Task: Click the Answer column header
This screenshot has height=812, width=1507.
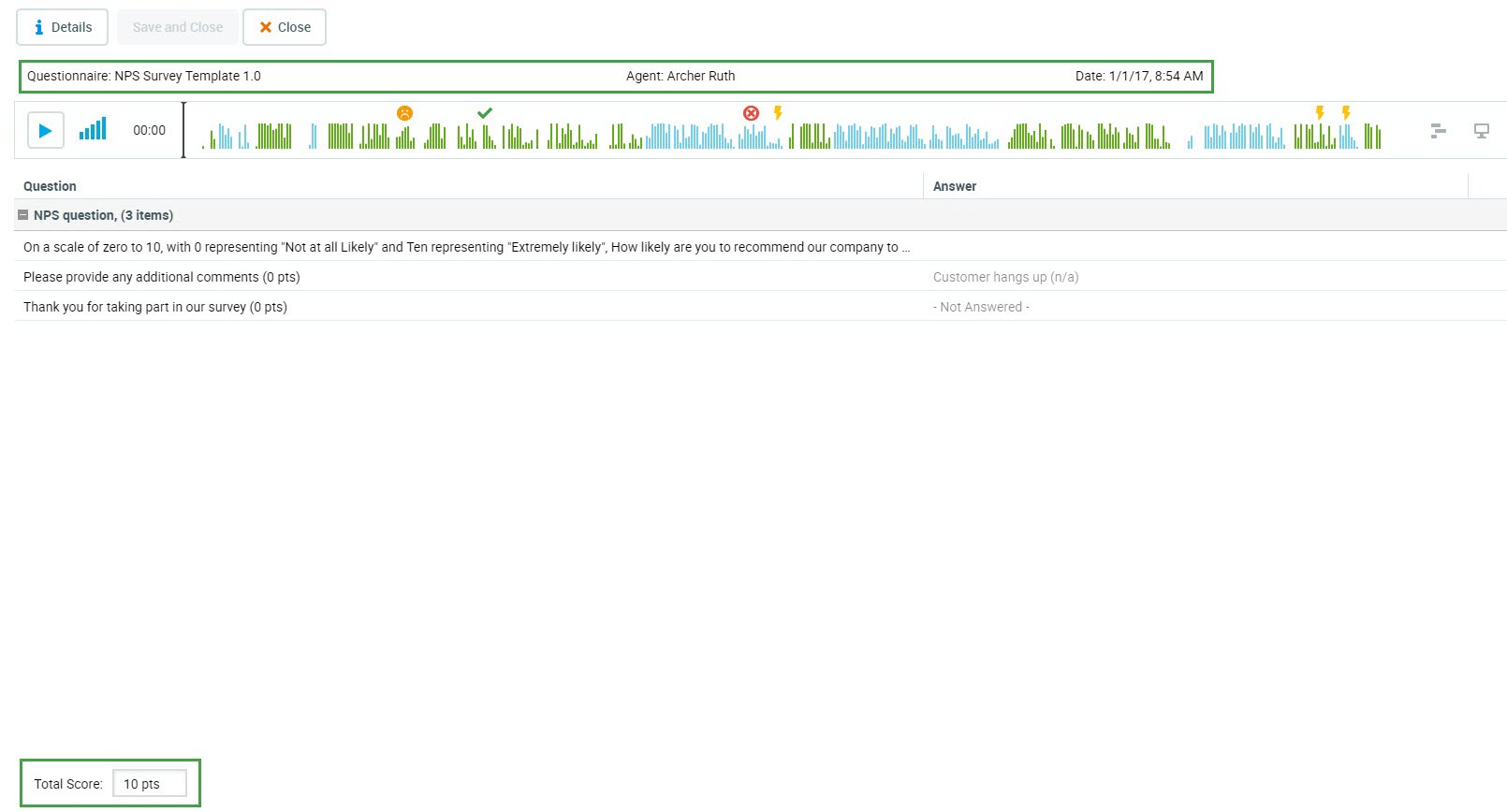Action: point(954,186)
